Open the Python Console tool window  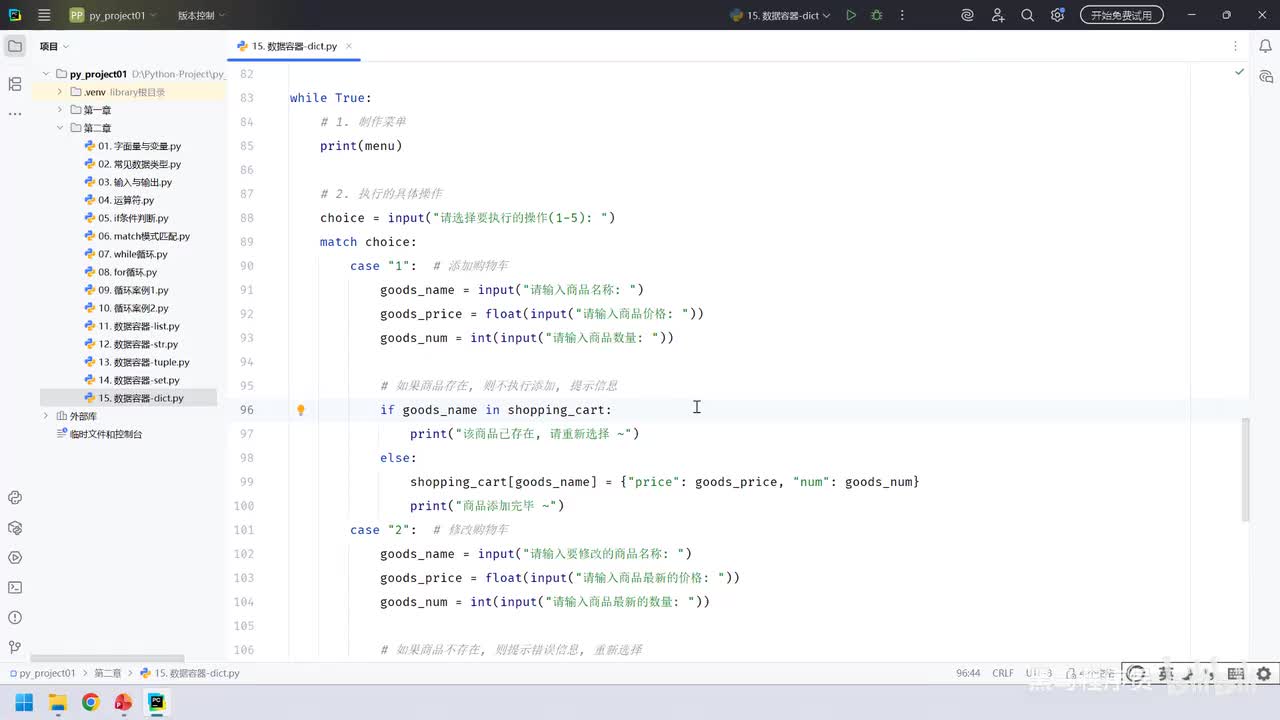click(15, 498)
